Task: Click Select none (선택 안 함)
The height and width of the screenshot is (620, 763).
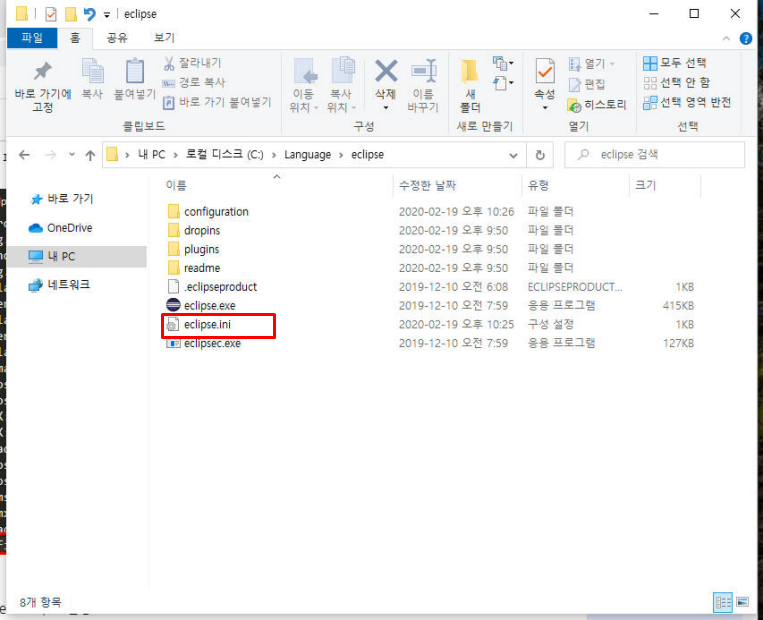Action: [x=676, y=83]
